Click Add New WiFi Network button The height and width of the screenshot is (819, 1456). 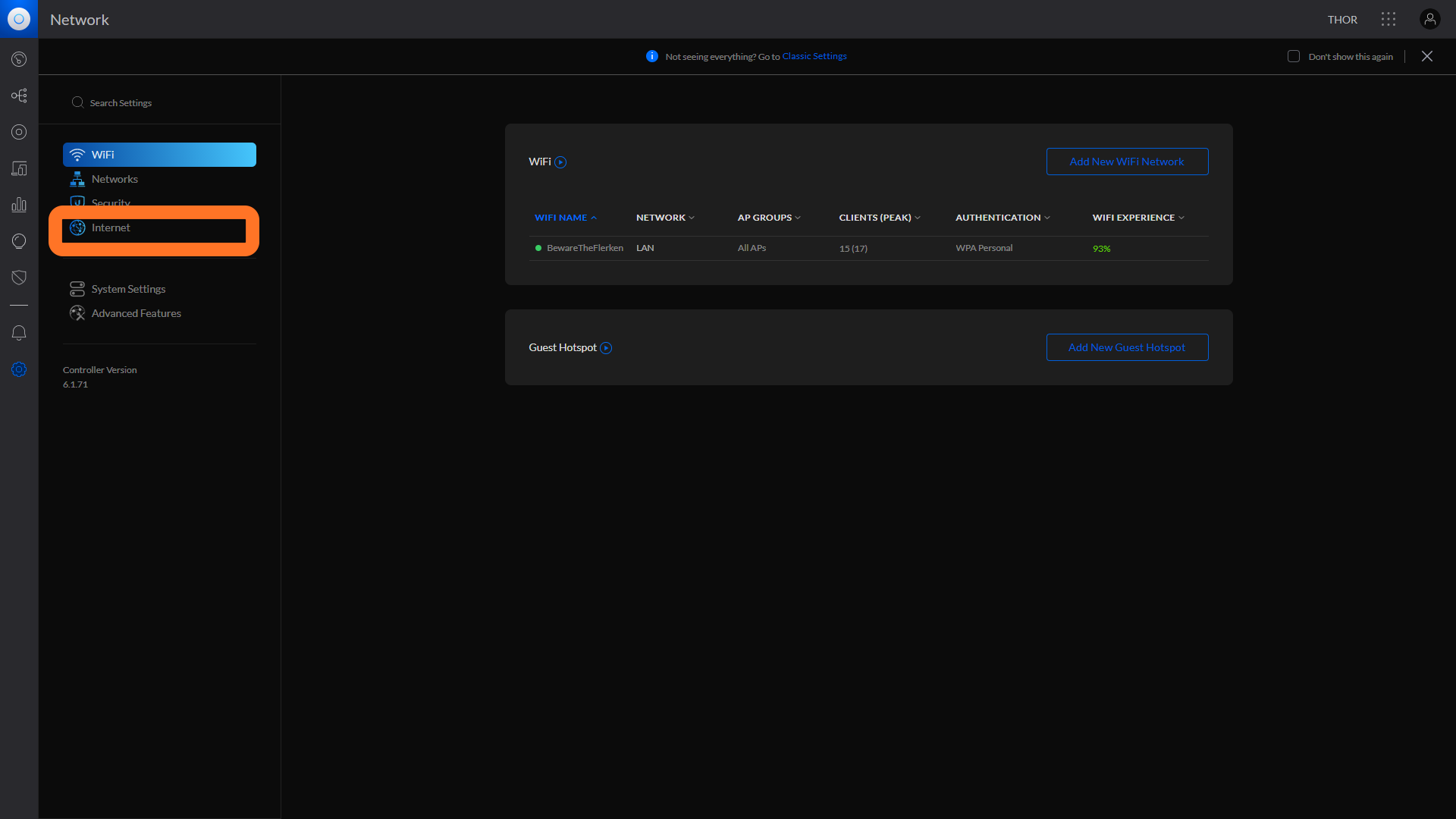tap(1126, 160)
